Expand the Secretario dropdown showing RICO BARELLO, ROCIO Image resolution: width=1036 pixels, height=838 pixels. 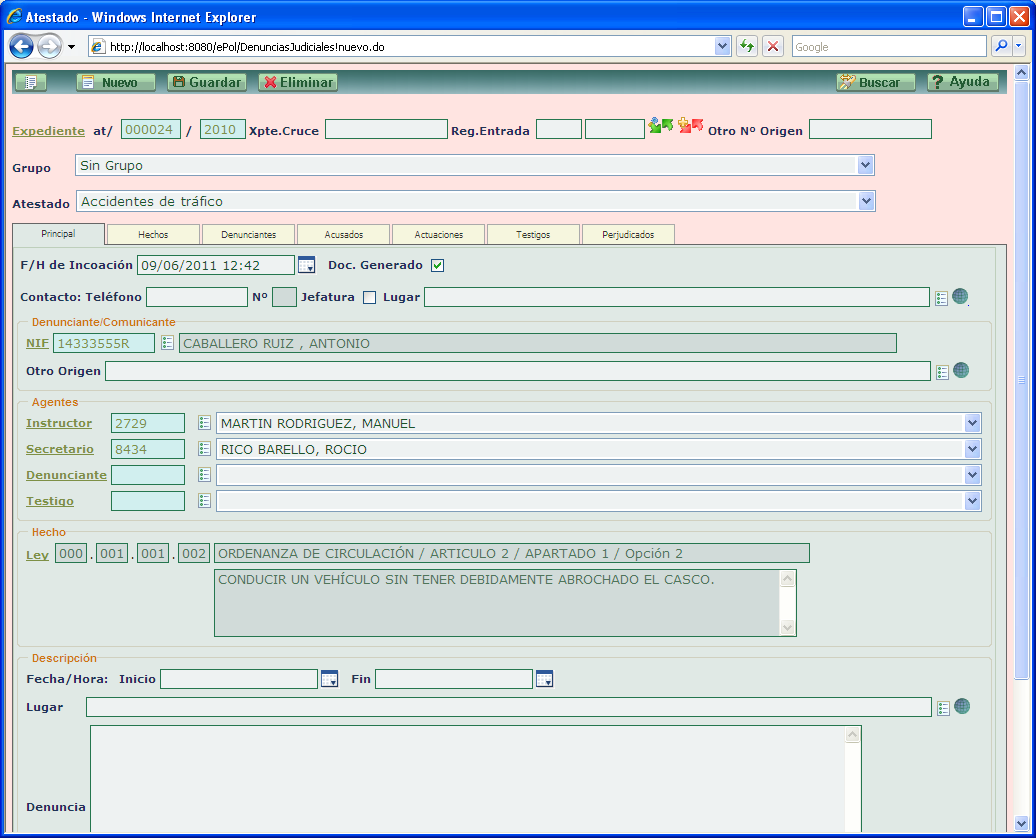click(972, 449)
